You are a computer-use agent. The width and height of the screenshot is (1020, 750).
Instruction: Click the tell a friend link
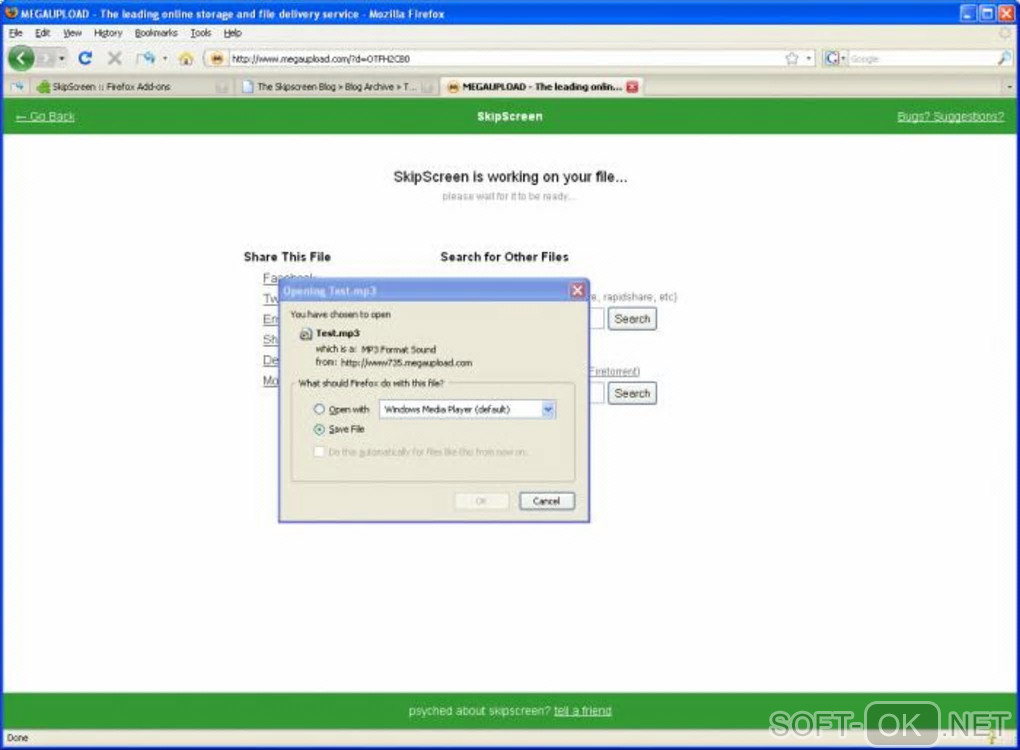pyautogui.click(x=582, y=711)
